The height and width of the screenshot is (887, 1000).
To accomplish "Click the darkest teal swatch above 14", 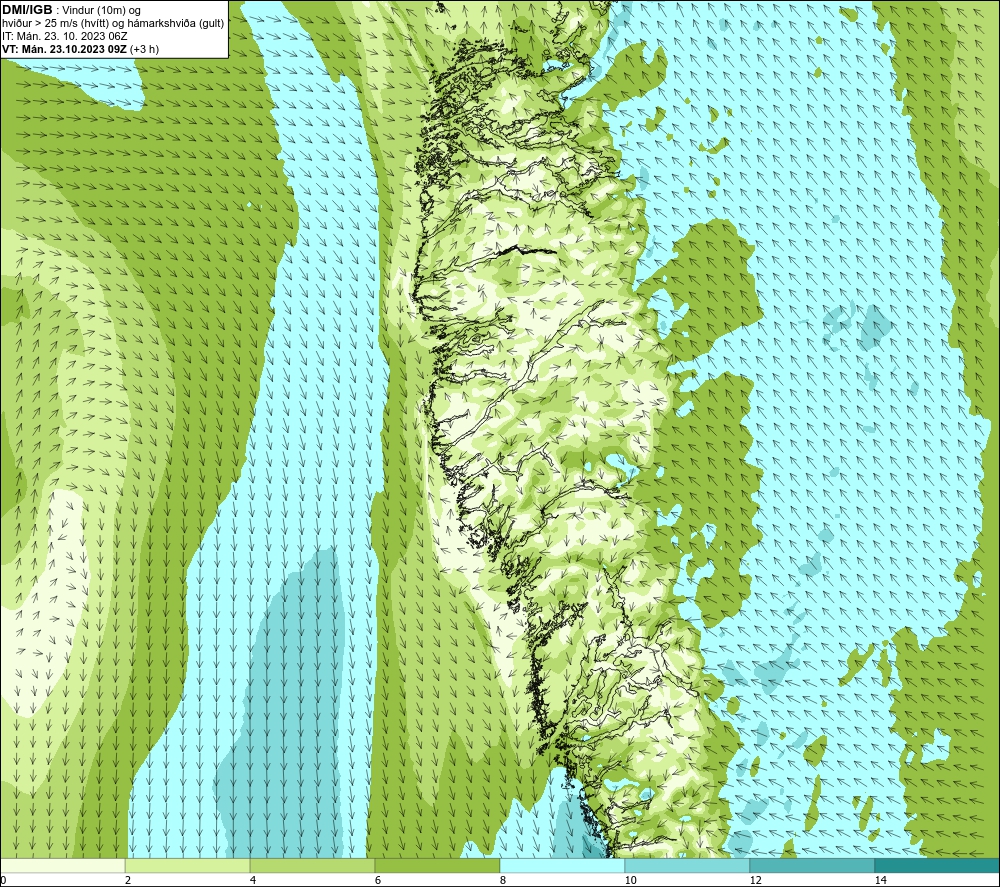I will 938,865.
